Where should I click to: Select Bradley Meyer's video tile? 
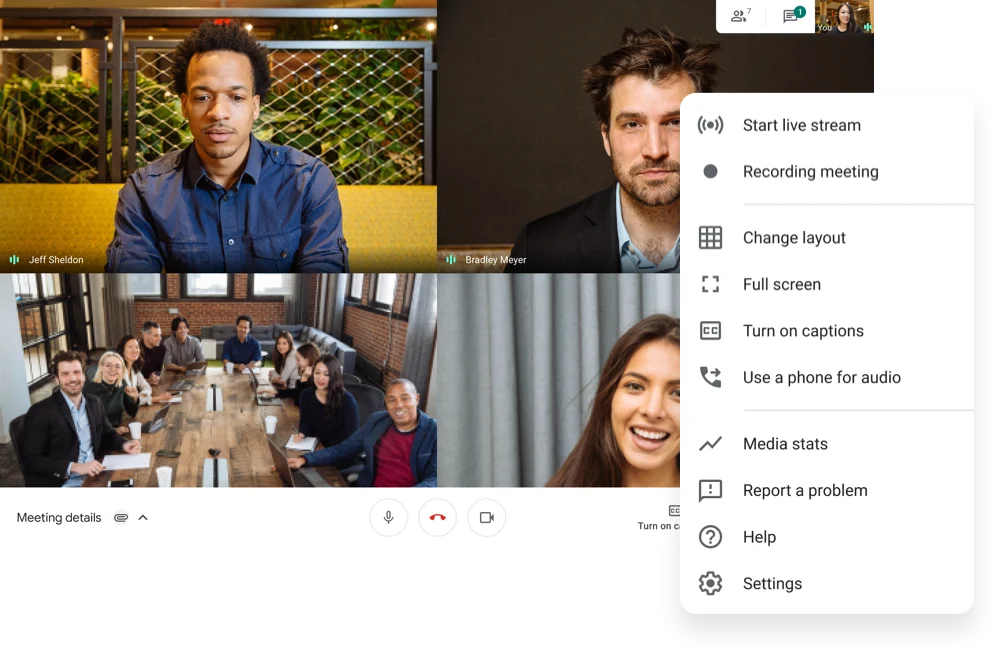[x=558, y=136]
